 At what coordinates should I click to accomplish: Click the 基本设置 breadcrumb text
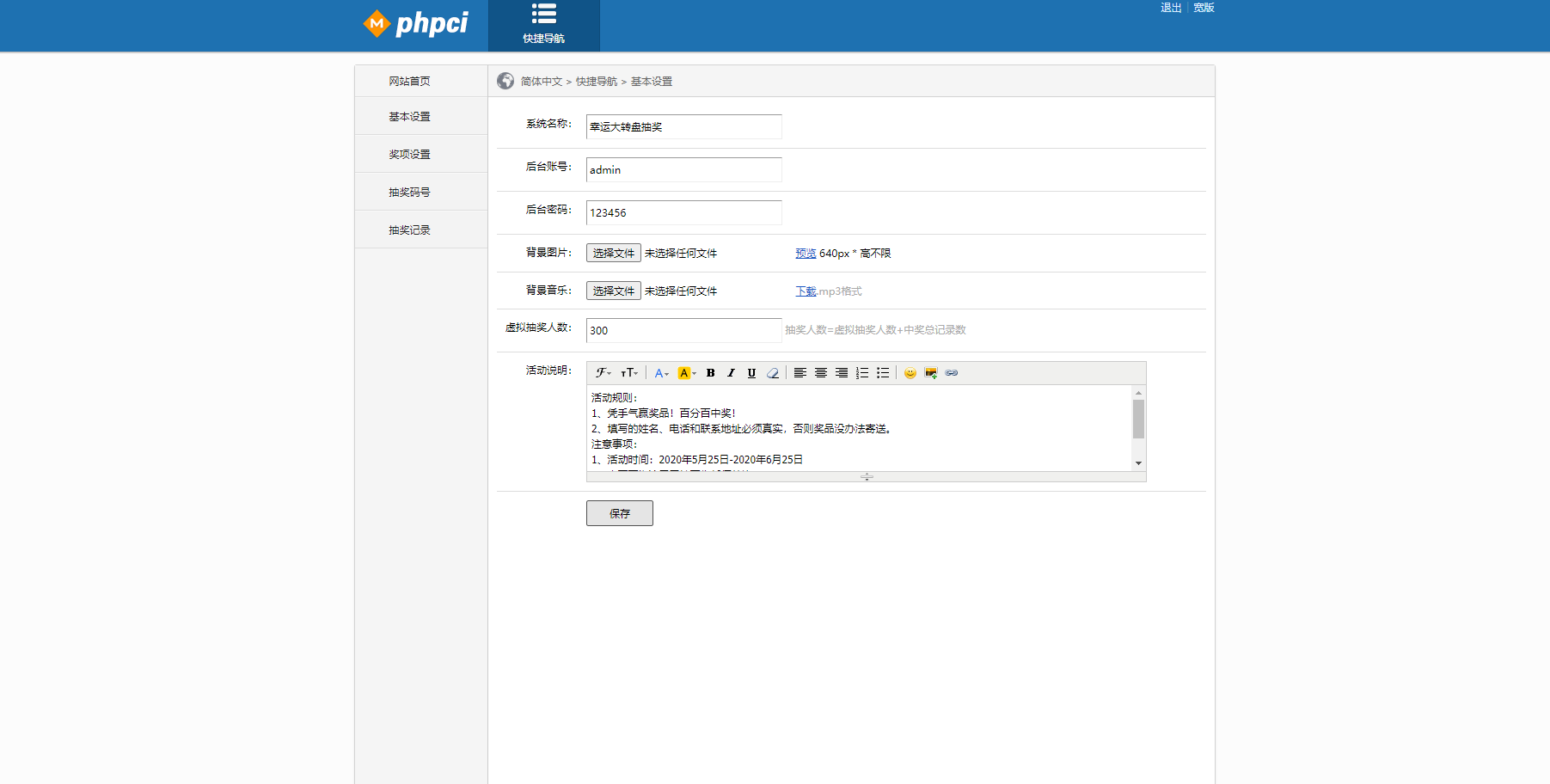click(652, 82)
